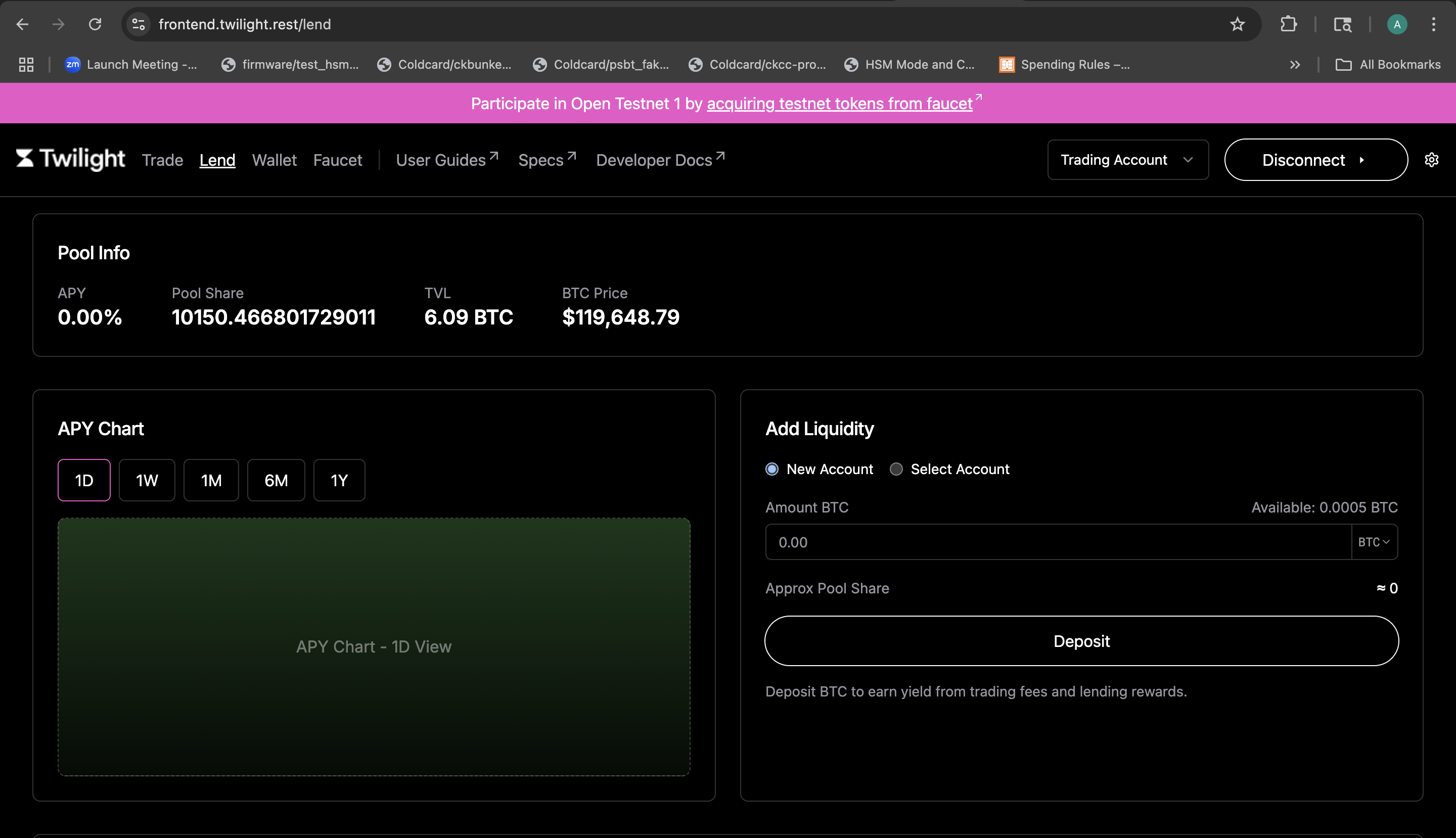Reload the page
The height and width of the screenshot is (838, 1456).
pyautogui.click(x=95, y=24)
